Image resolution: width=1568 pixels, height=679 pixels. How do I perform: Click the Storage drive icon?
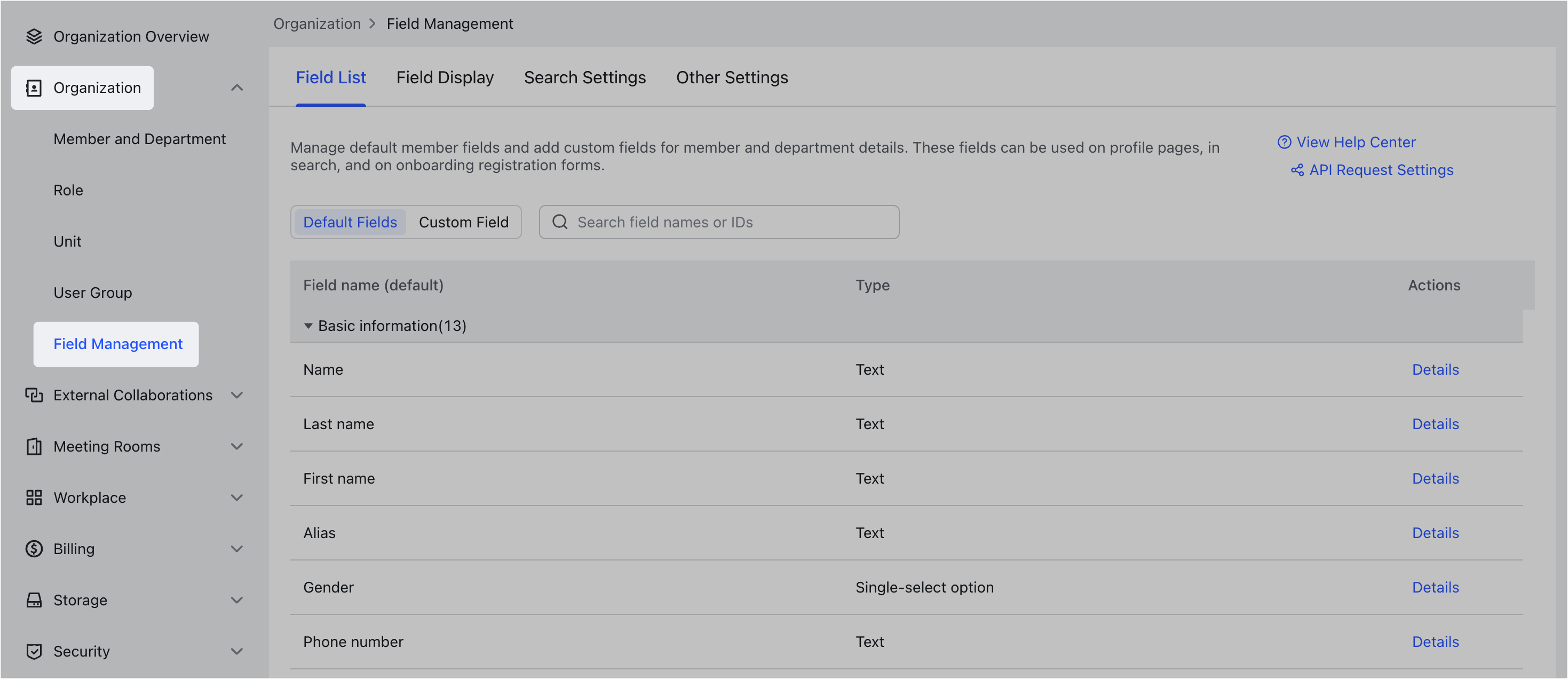[x=34, y=600]
